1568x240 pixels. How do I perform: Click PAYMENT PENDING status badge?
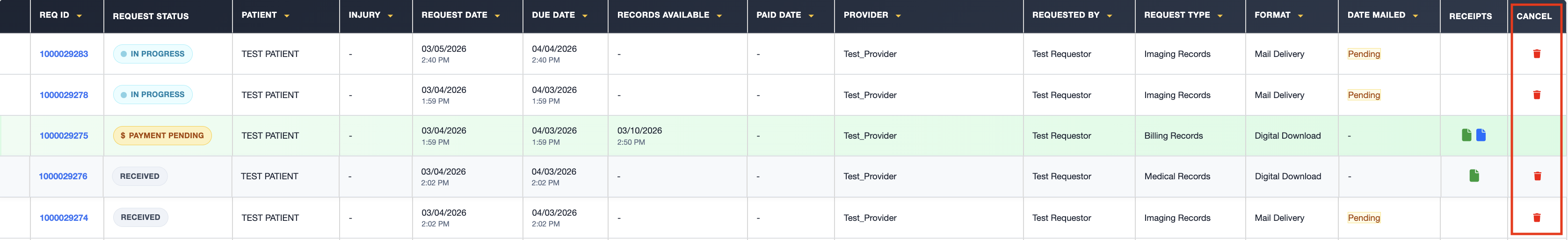click(162, 135)
